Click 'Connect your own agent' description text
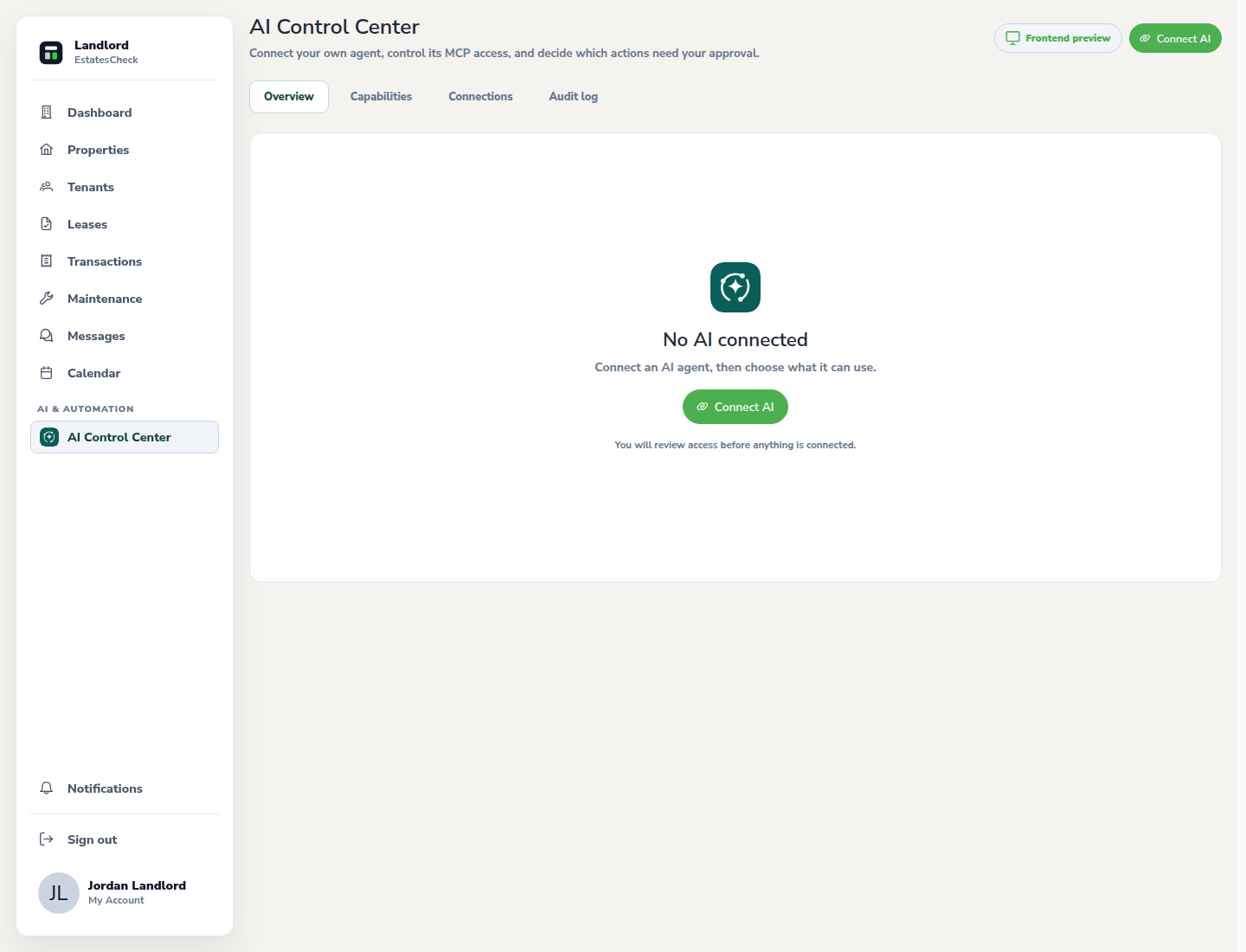This screenshot has width=1246, height=952. click(504, 53)
